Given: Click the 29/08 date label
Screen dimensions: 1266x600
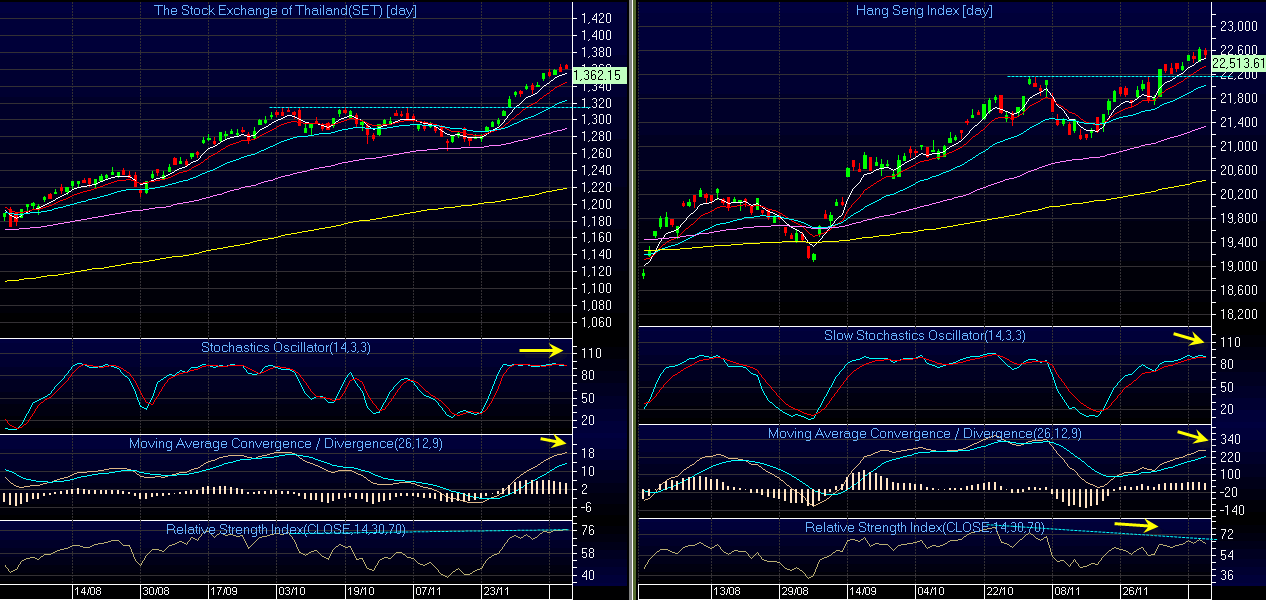Looking at the screenshot, I should pos(794,592).
